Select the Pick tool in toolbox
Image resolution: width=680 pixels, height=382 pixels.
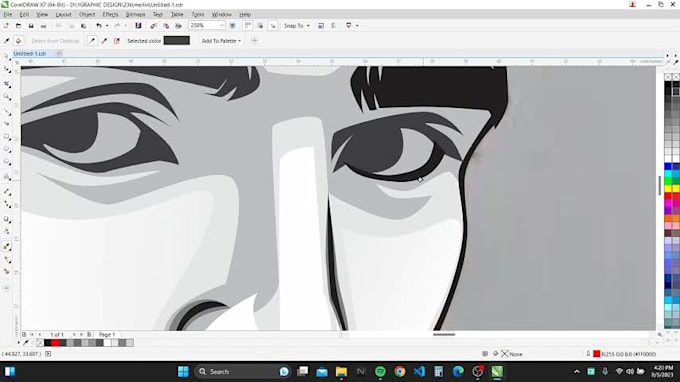coord(7,57)
